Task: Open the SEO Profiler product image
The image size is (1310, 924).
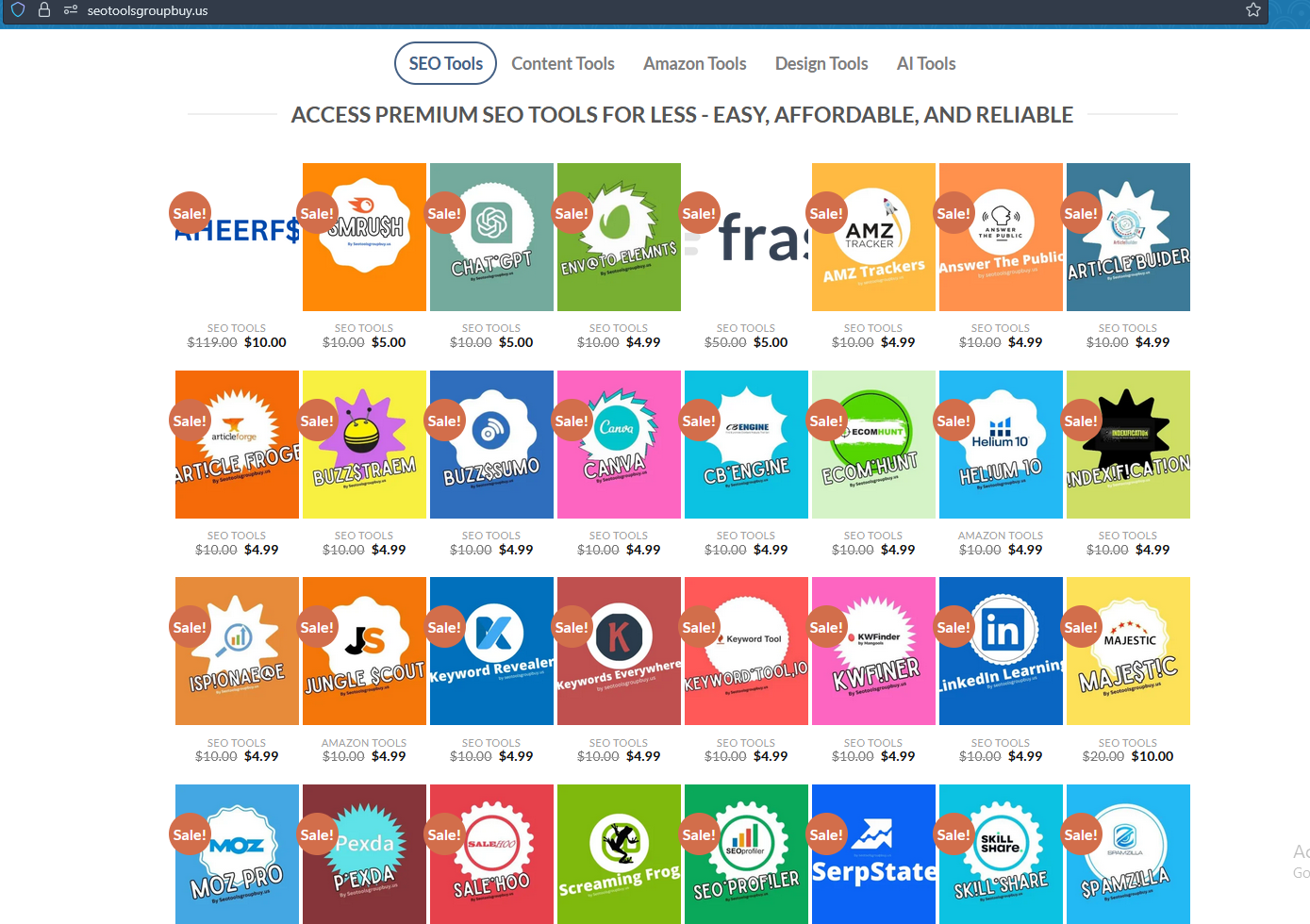Action: point(746,854)
